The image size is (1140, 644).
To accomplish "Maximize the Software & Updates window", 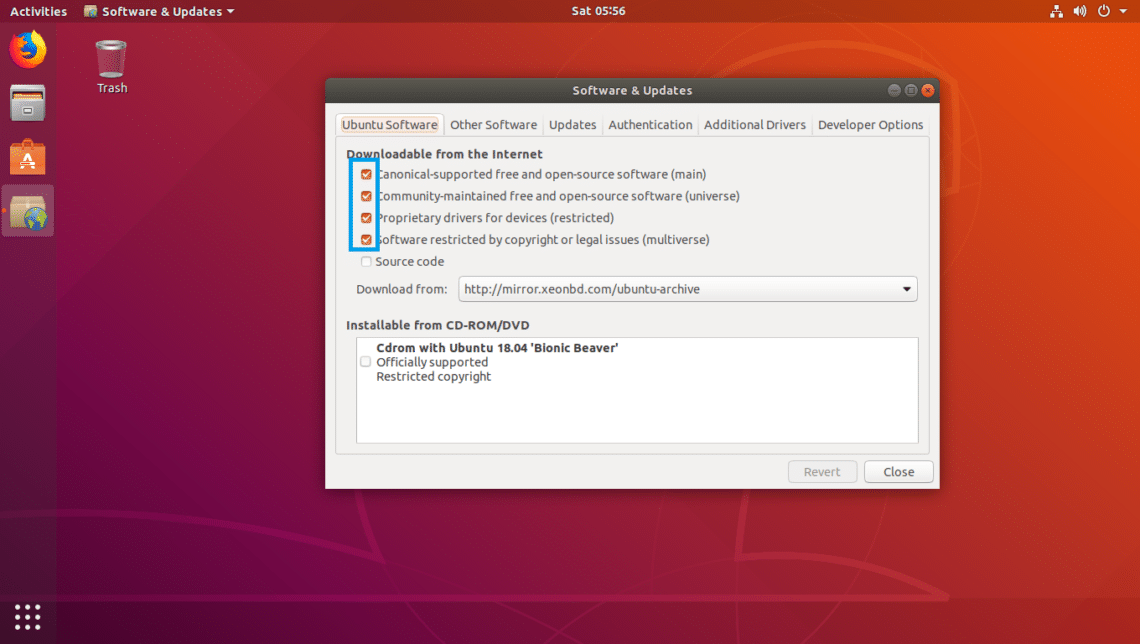I will [911, 90].
